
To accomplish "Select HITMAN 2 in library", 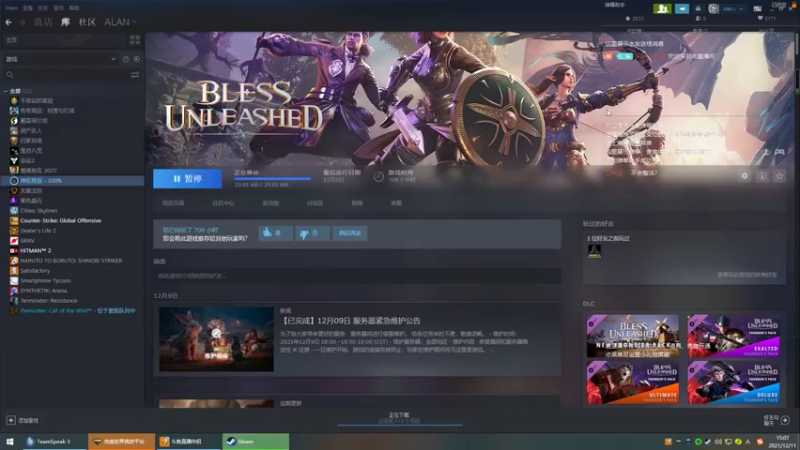I will (35, 251).
